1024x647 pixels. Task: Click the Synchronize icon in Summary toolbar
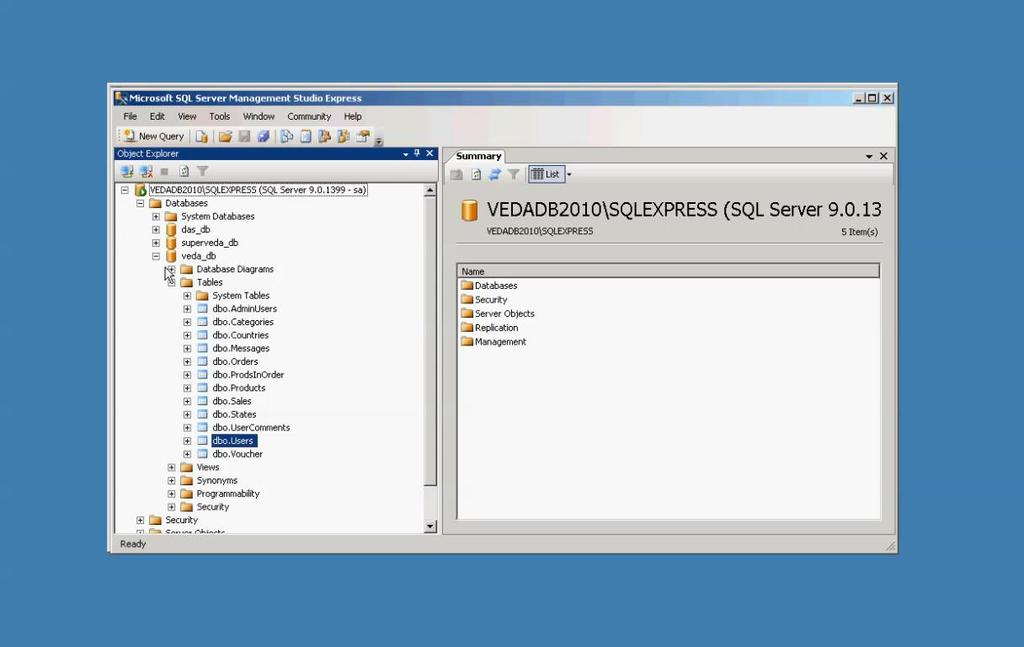pos(495,174)
